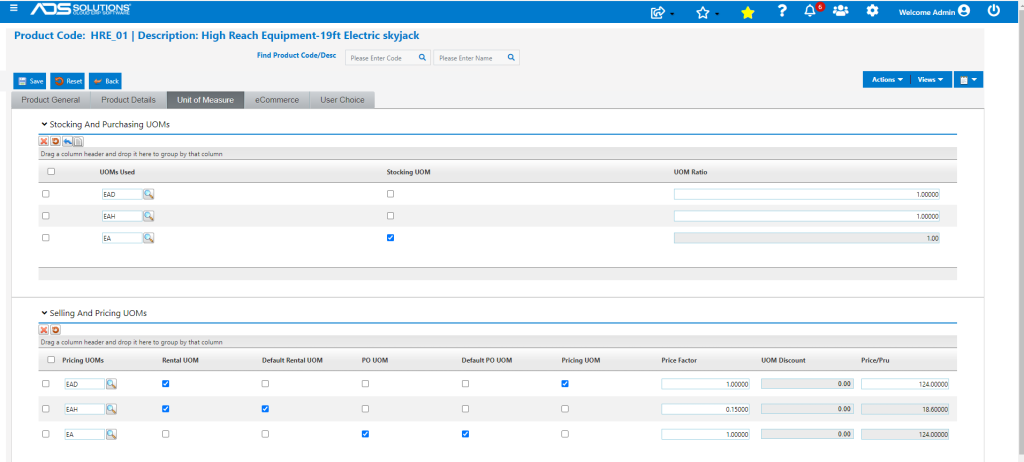This screenshot has height=462, width=1024.
Task: Collapse Stocking And Purchasing UOMs section
Action: pos(44,124)
